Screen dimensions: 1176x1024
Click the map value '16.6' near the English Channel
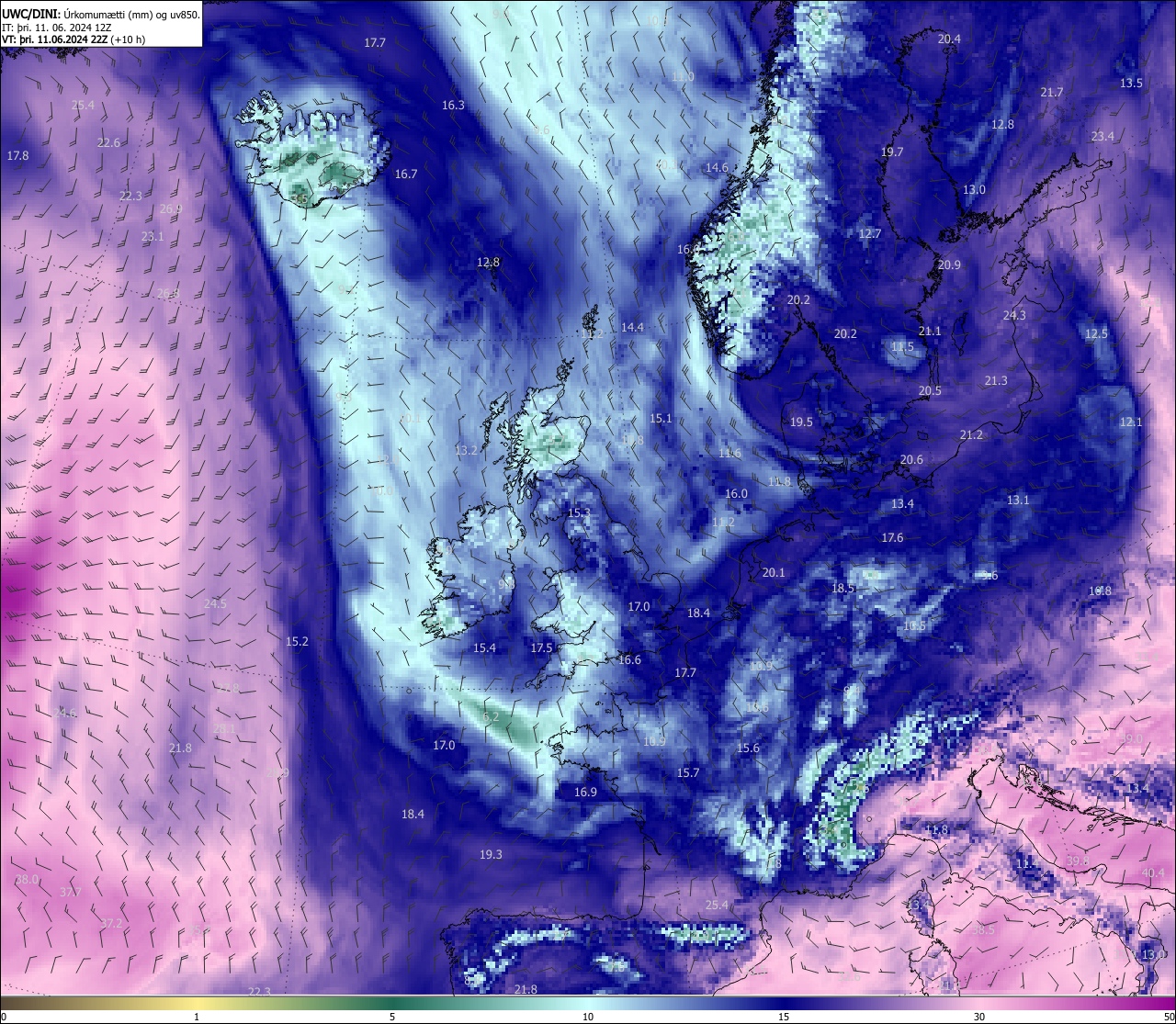point(629,660)
